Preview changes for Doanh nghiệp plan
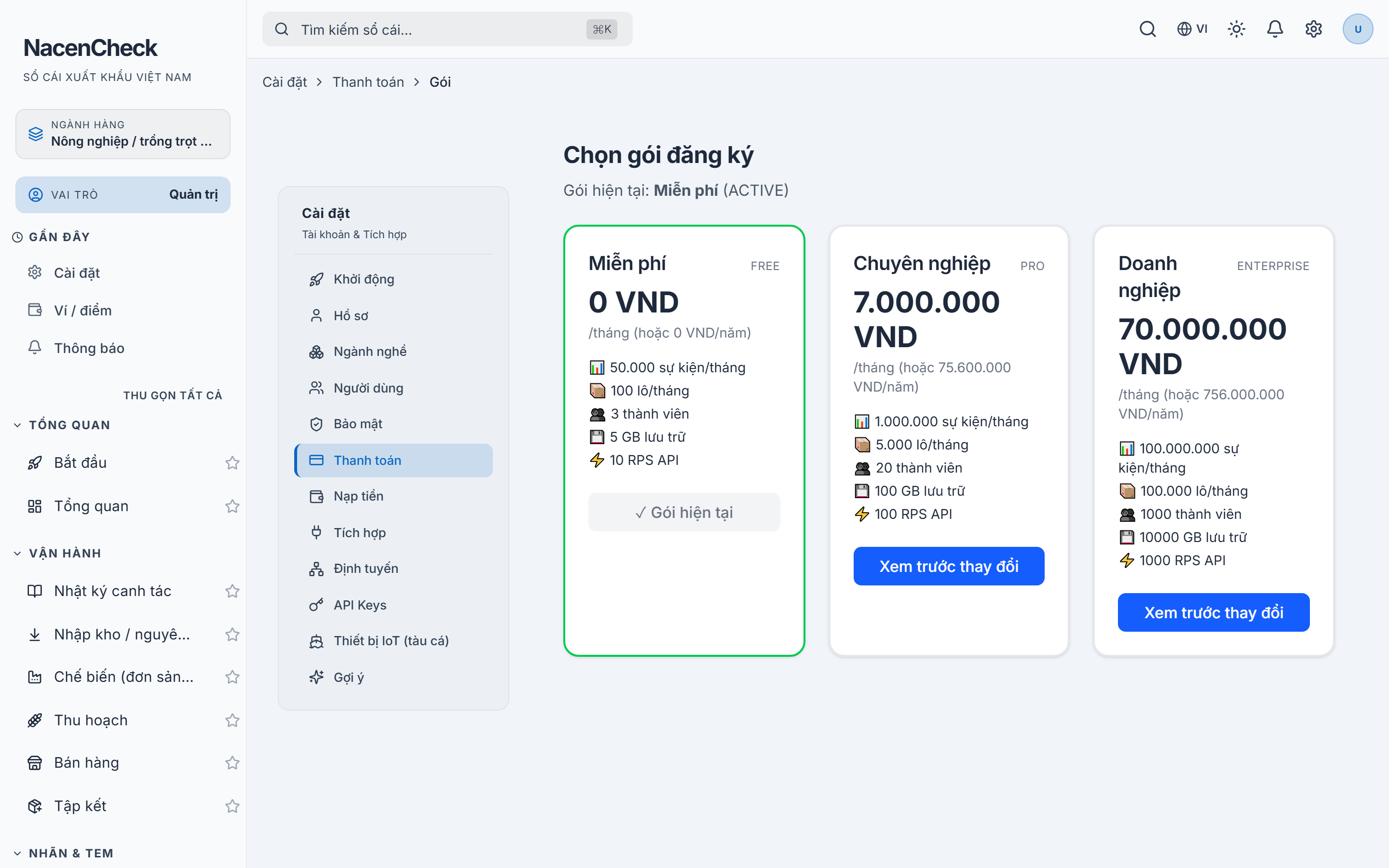The height and width of the screenshot is (868, 1389). [x=1213, y=612]
